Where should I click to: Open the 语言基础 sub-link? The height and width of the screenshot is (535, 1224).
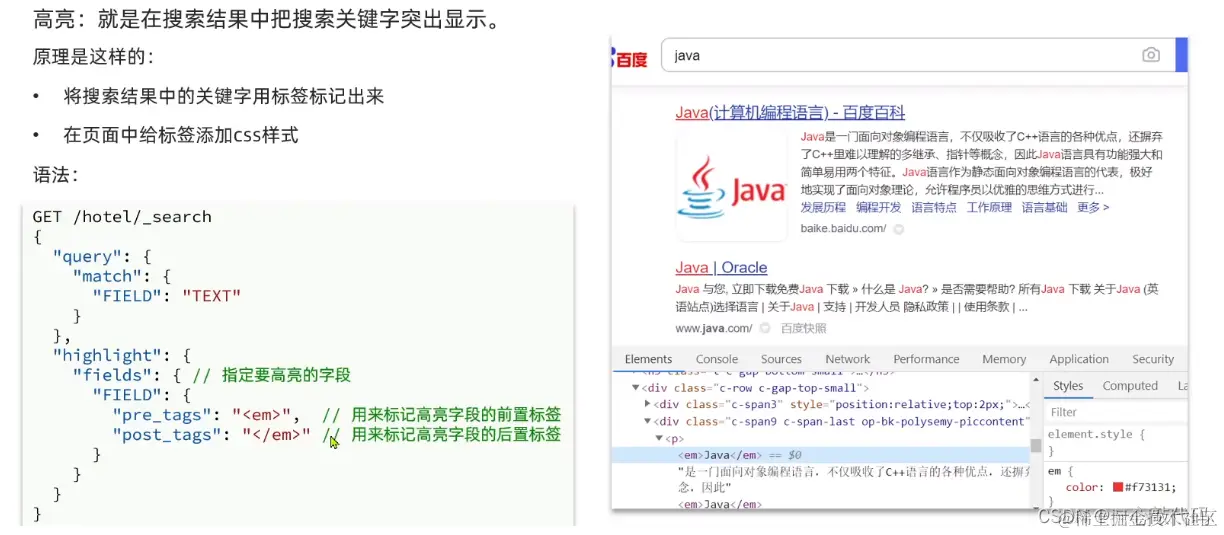click(1044, 207)
